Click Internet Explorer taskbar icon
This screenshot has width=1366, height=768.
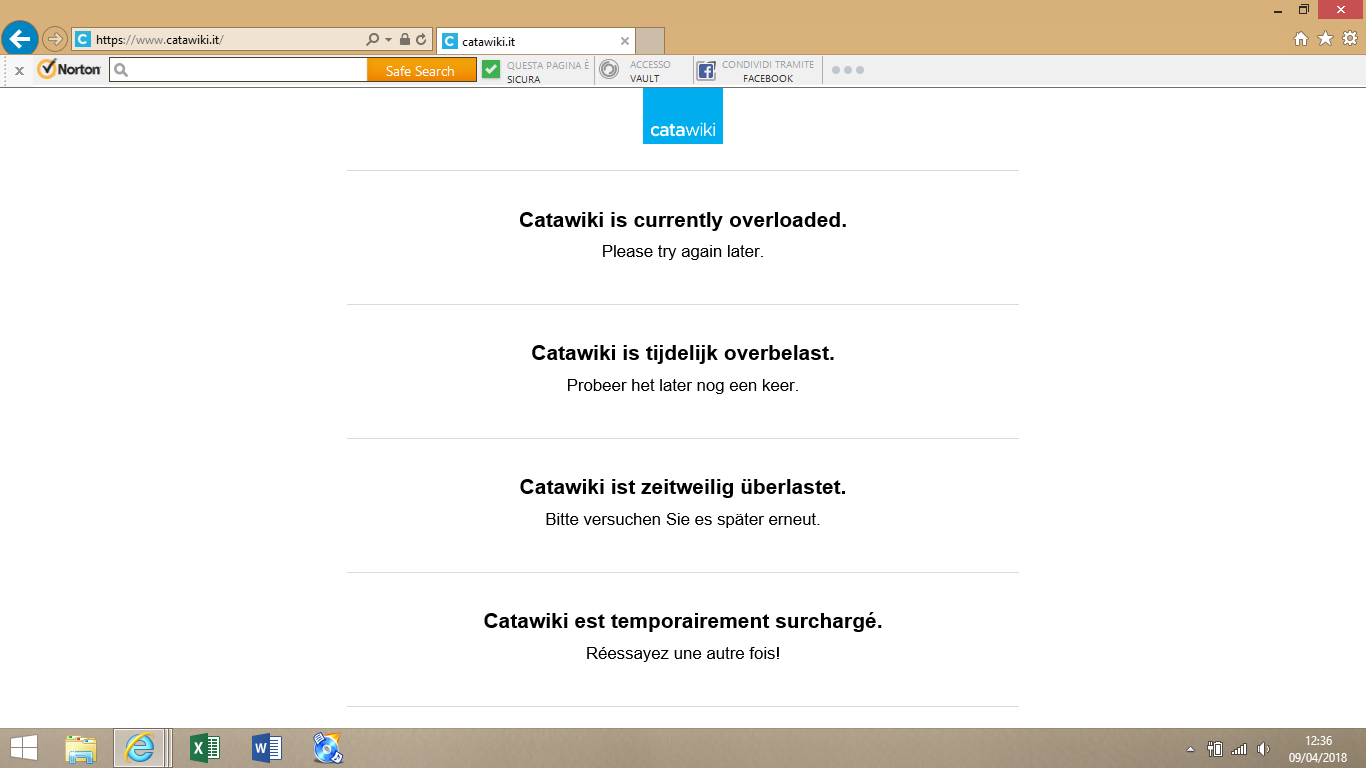(140, 748)
